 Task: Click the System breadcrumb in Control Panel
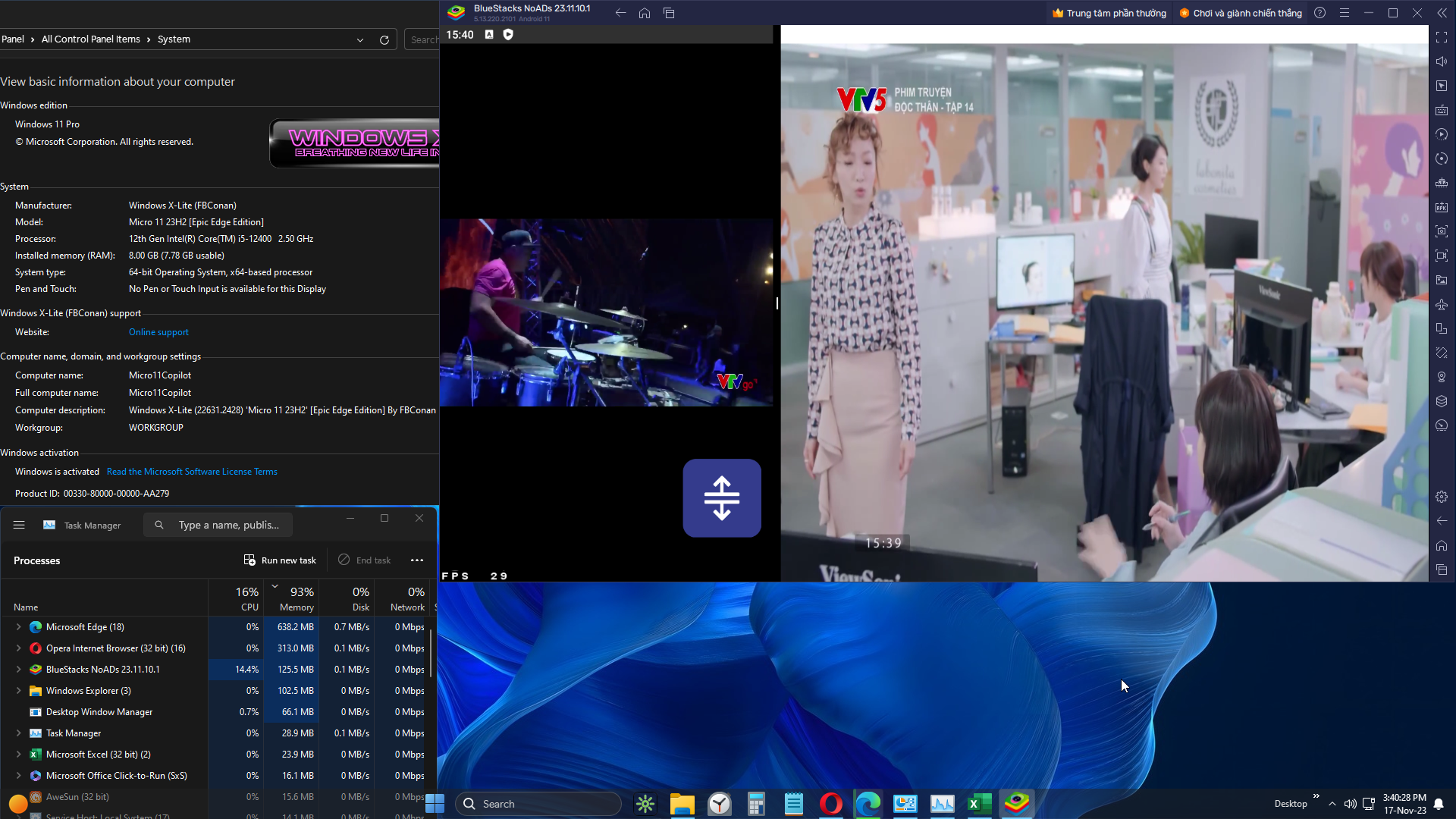[174, 39]
